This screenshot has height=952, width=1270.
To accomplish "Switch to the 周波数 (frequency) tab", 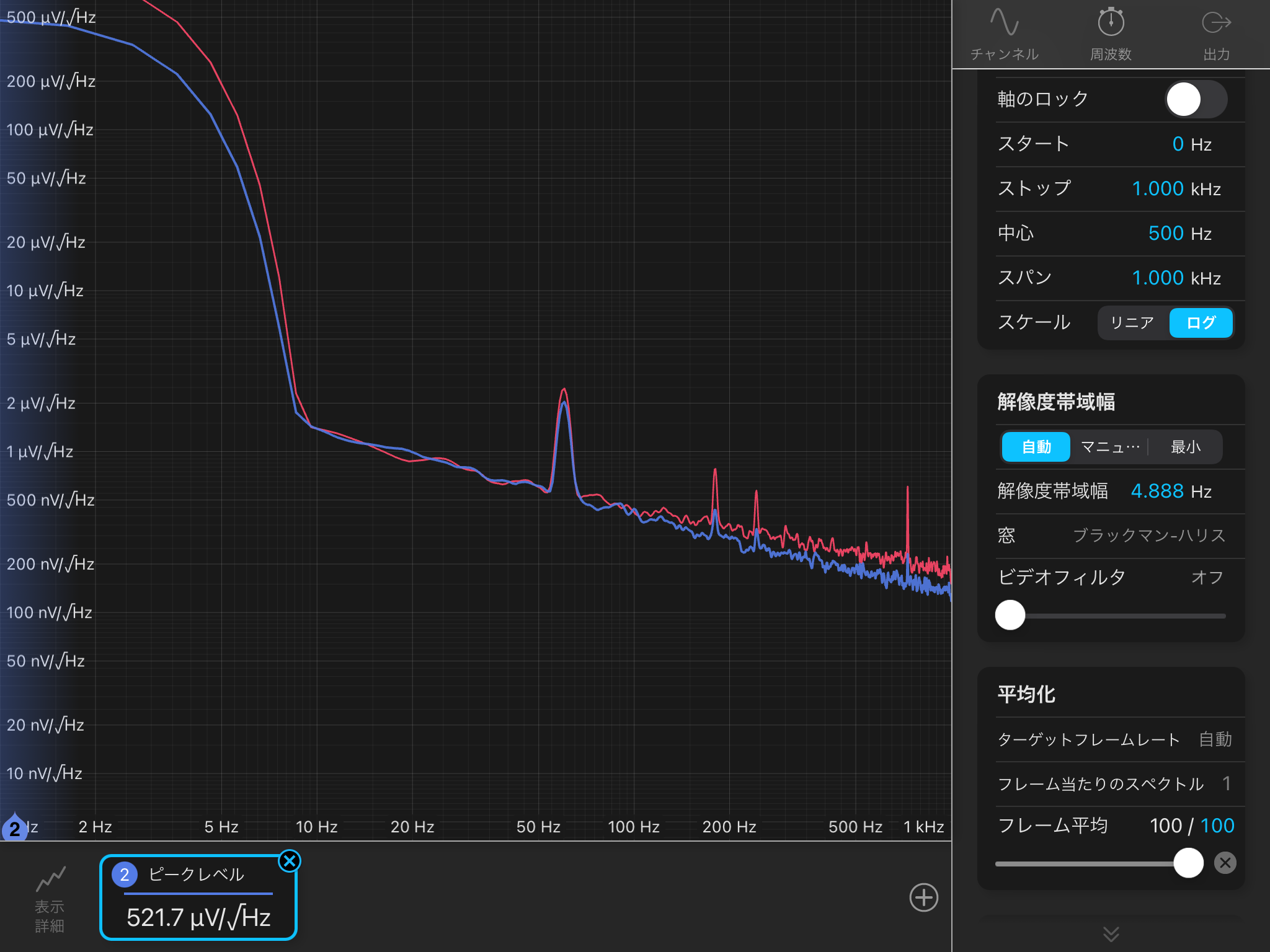I will tap(1111, 34).
